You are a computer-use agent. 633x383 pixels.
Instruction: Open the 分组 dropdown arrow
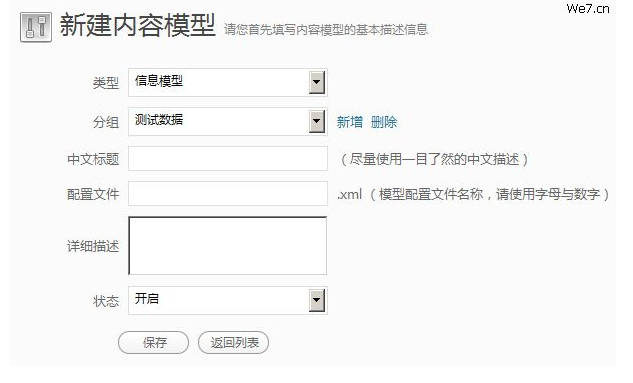coord(317,121)
